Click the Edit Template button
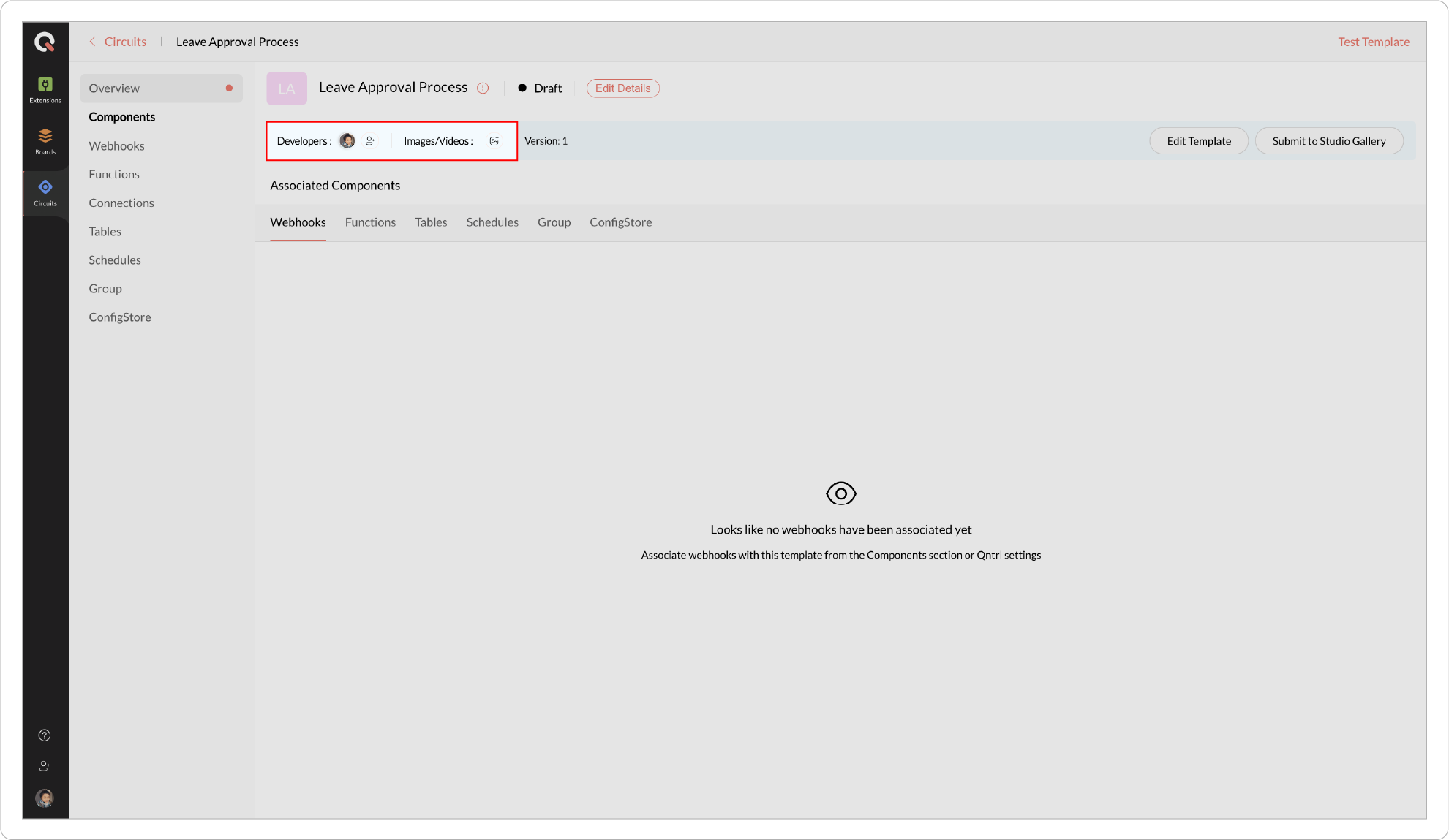 (x=1199, y=141)
